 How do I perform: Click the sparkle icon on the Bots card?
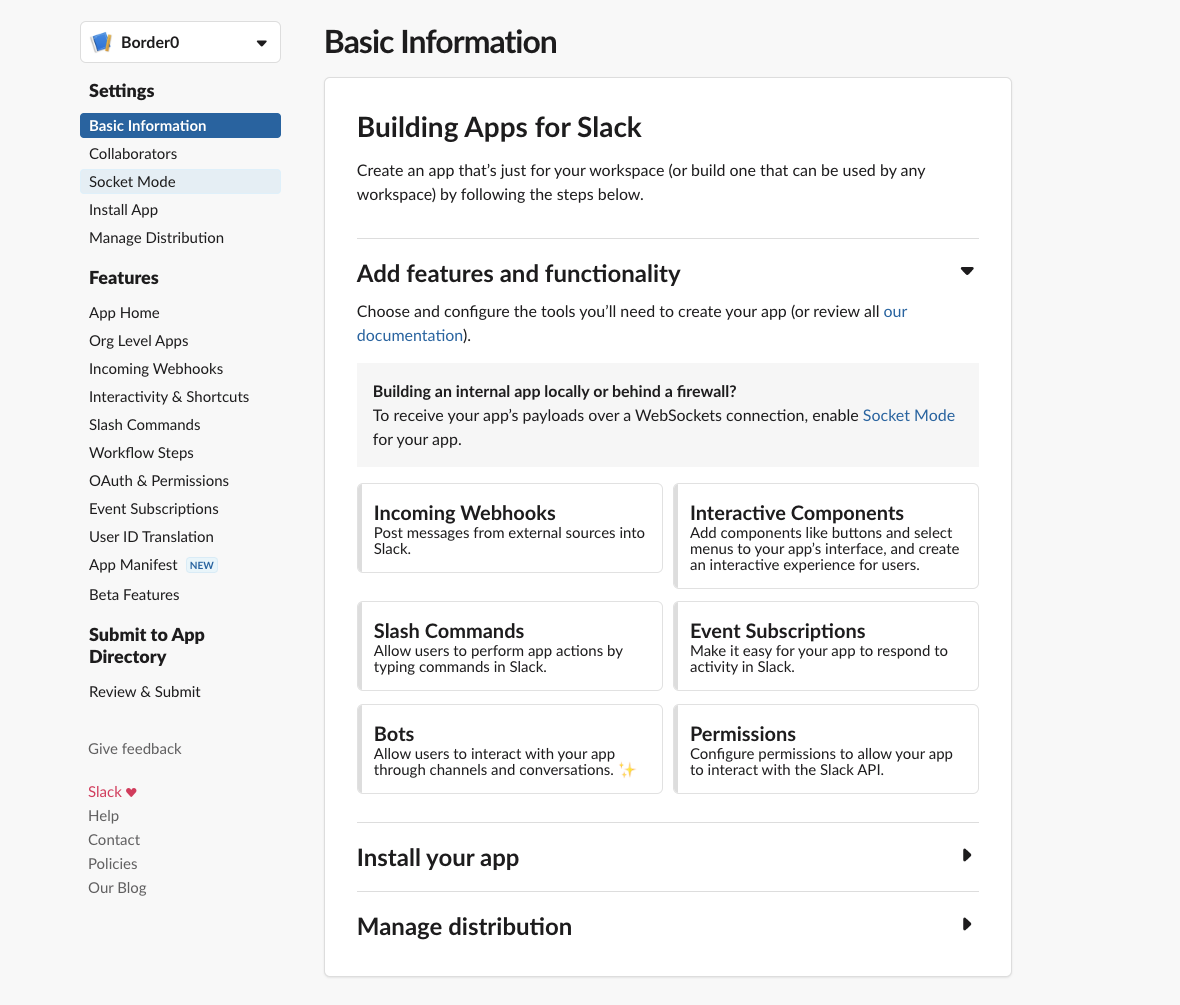pyautogui.click(x=627, y=770)
